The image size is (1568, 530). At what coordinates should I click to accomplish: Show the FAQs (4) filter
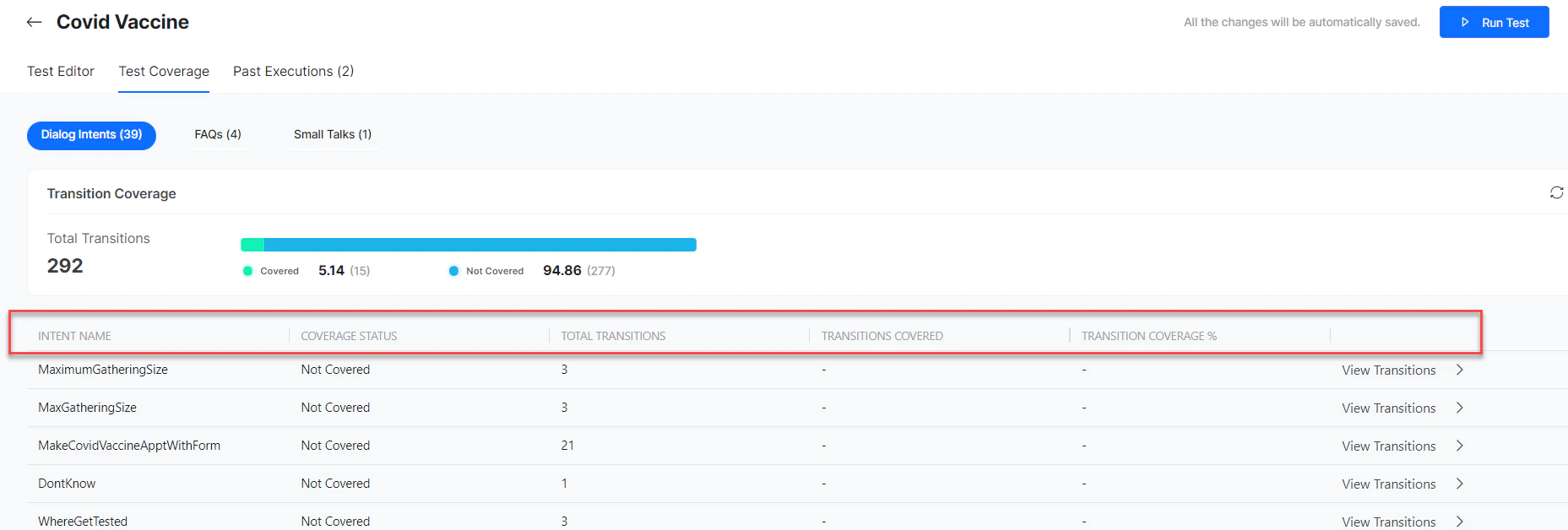pyautogui.click(x=218, y=135)
